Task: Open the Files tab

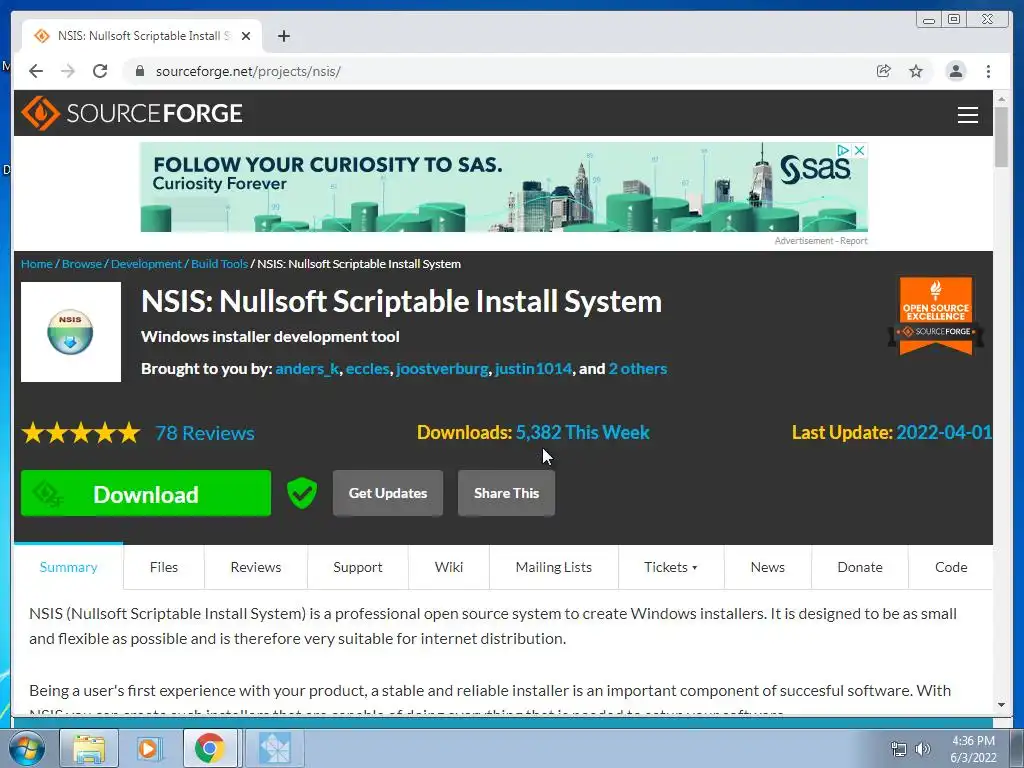Action: tap(163, 567)
